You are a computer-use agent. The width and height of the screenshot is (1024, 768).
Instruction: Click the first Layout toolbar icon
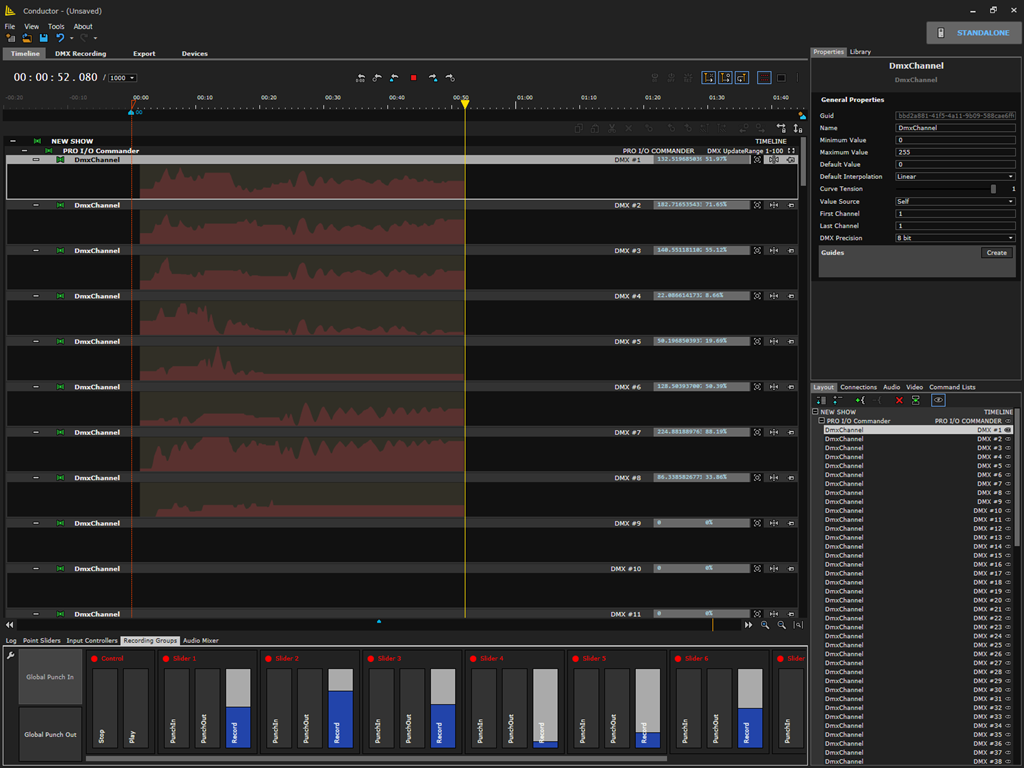pyautogui.click(x=822, y=400)
